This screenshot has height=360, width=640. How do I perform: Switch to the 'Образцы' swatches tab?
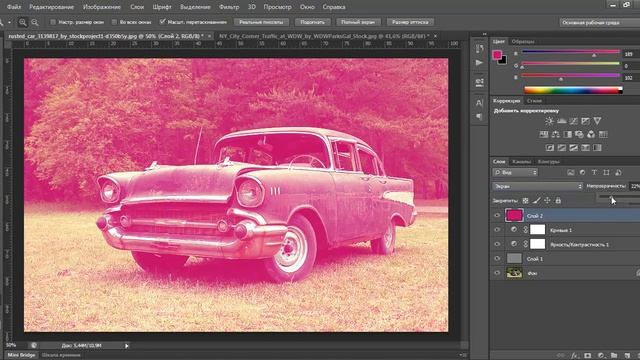pos(523,42)
